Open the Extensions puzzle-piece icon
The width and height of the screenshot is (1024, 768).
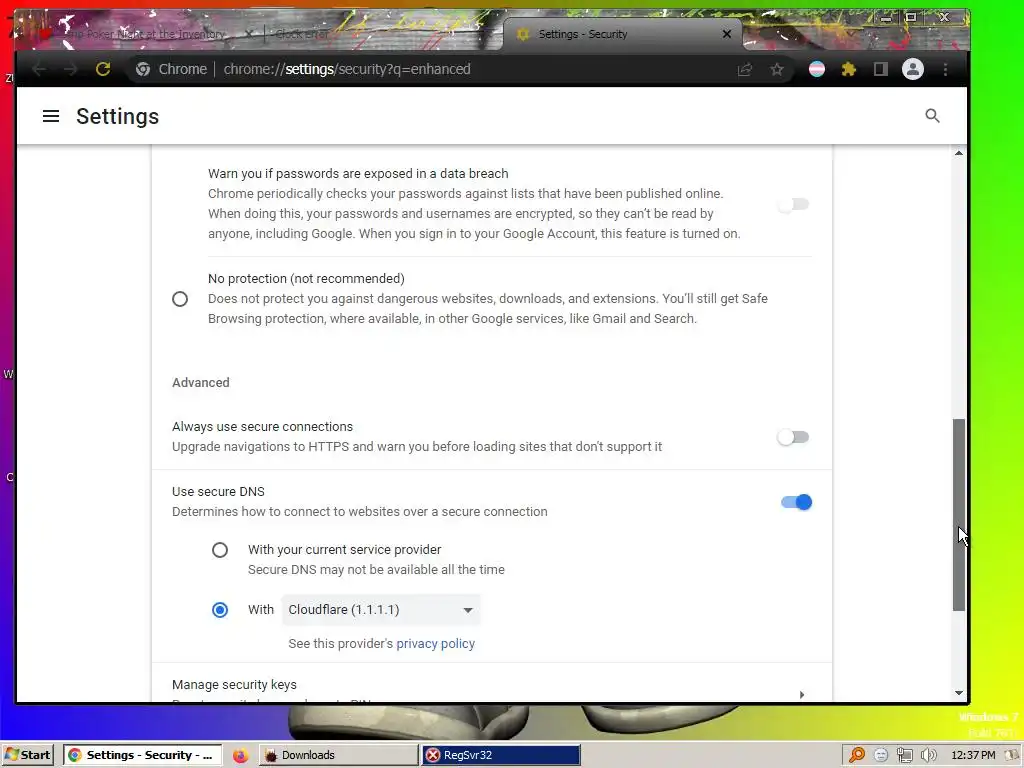848,69
